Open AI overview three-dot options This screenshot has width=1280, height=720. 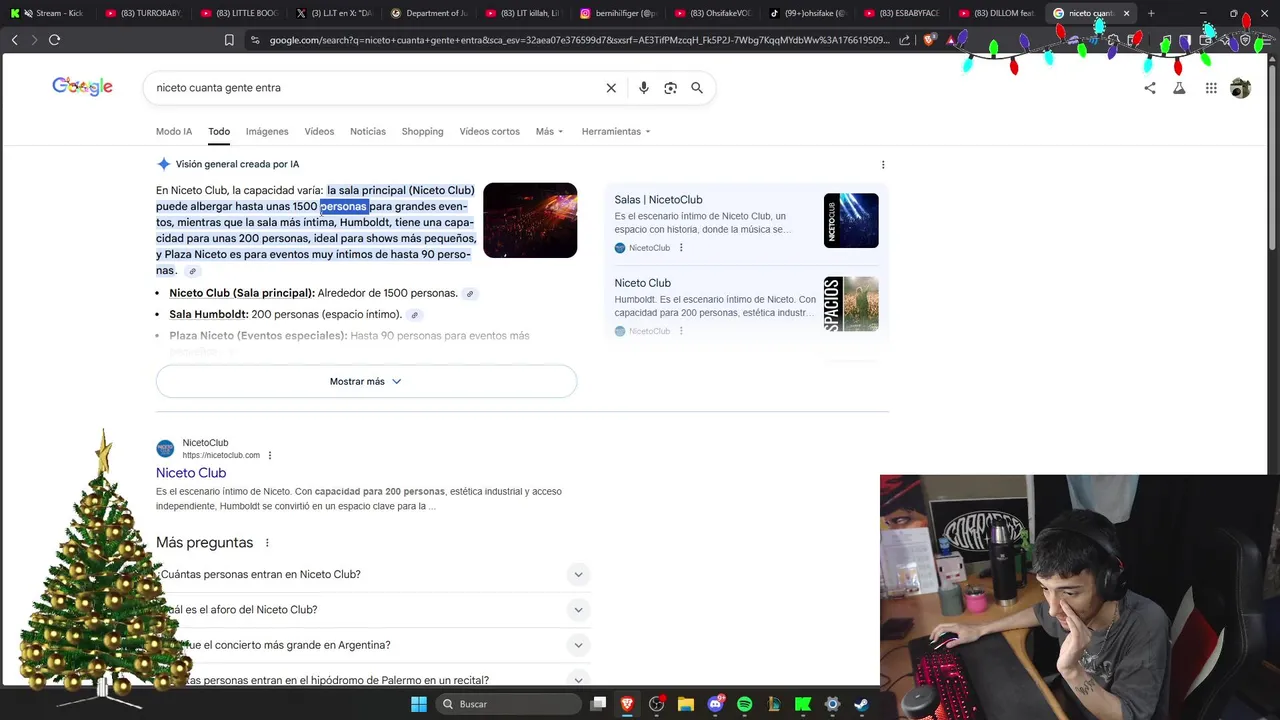(883, 165)
